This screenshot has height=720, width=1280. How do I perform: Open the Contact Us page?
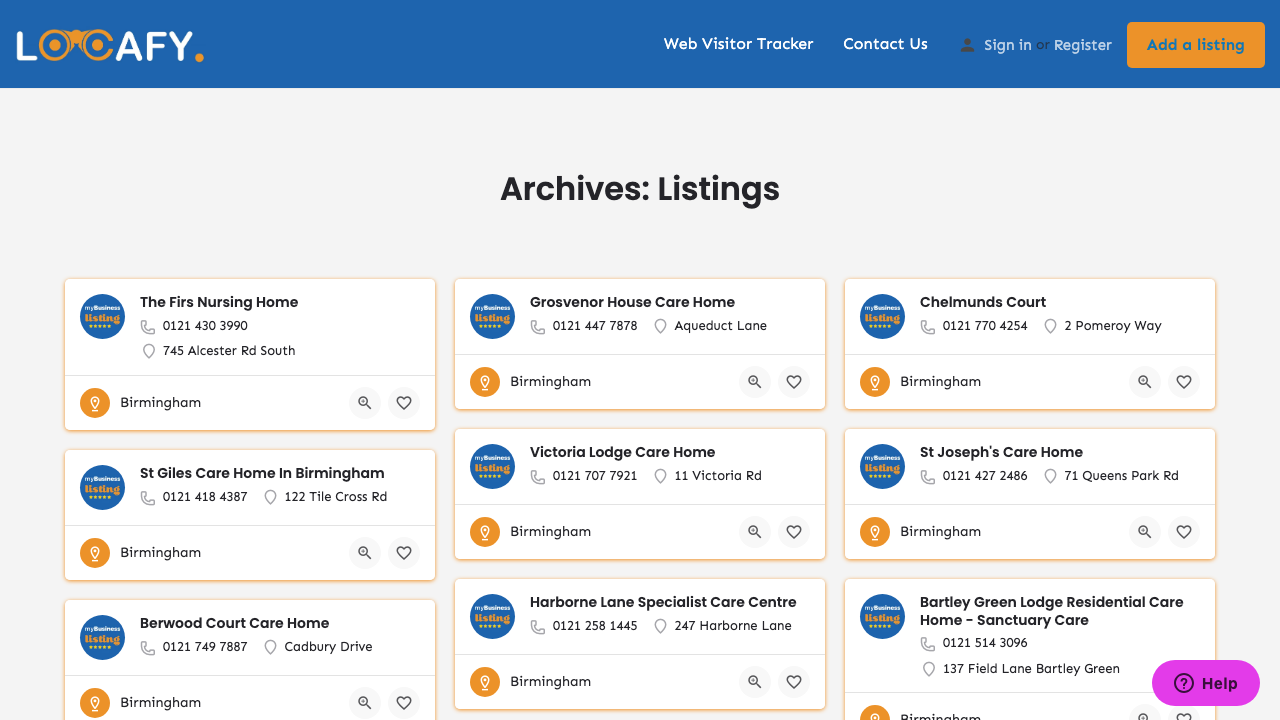(x=885, y=44)
